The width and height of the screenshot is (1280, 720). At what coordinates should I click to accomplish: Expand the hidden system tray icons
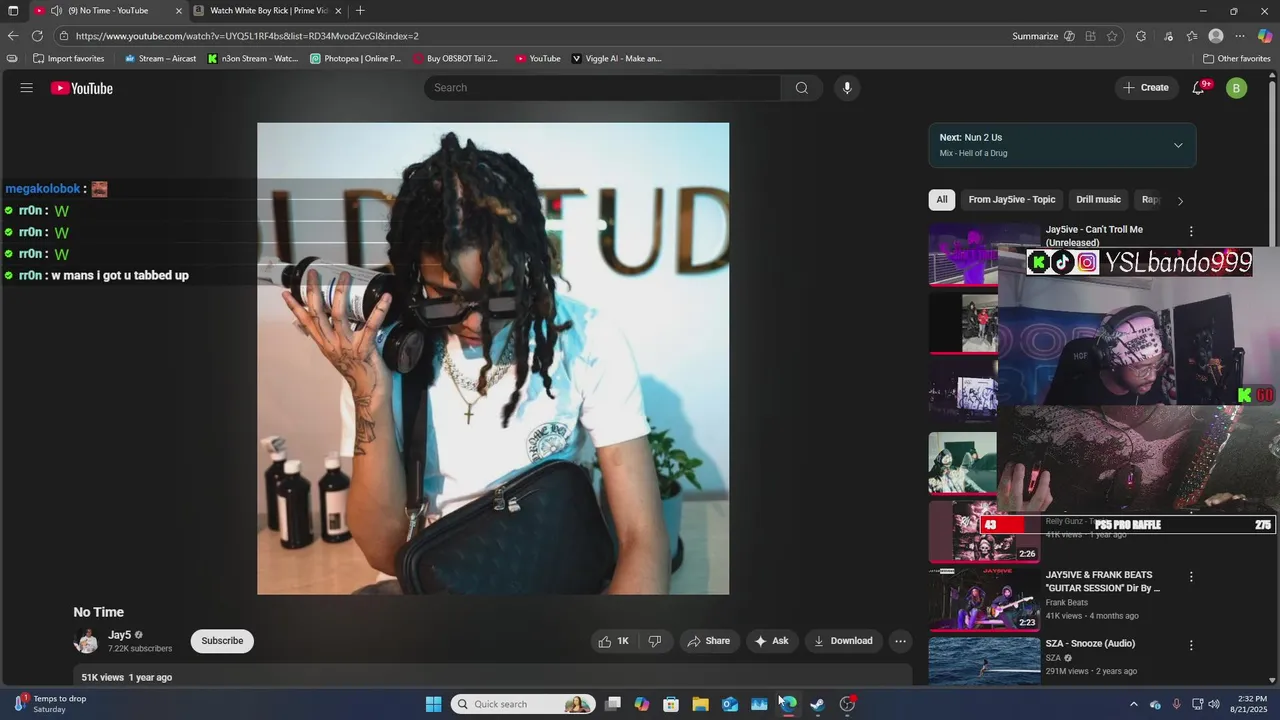(1133, 704)
